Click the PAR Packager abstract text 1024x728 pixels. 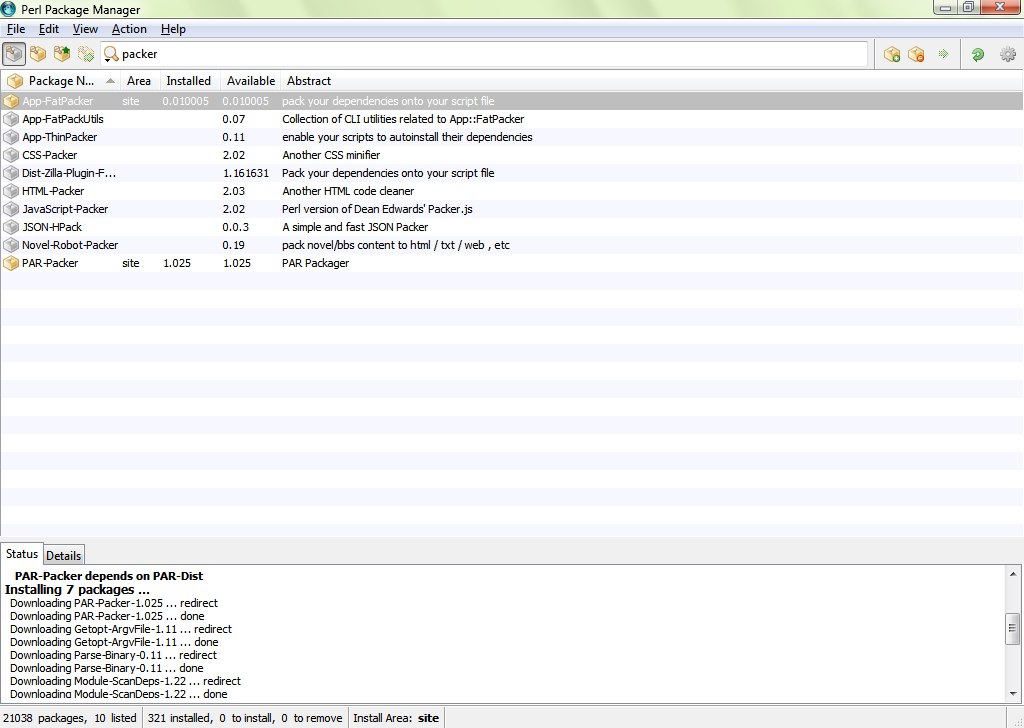[x=315, y=263]
